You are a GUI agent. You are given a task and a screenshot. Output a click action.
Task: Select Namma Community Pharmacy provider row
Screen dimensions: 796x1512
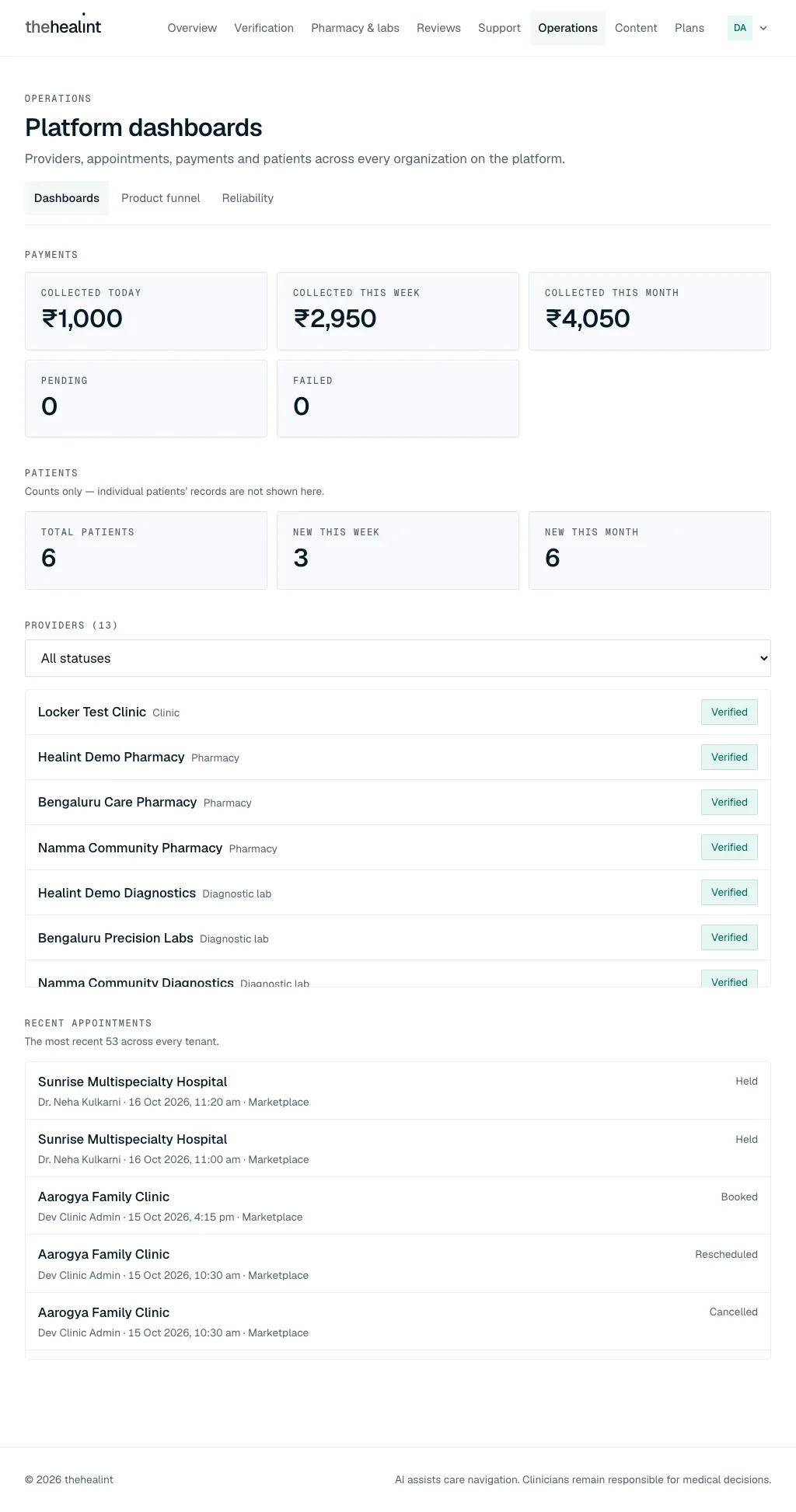click(x=398, y=848)
